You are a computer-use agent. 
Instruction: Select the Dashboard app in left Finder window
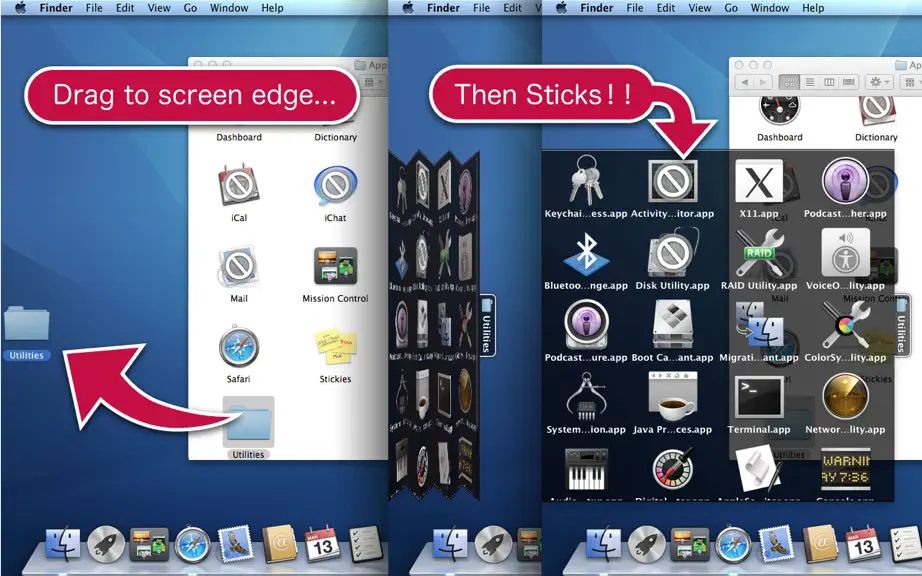239,137
